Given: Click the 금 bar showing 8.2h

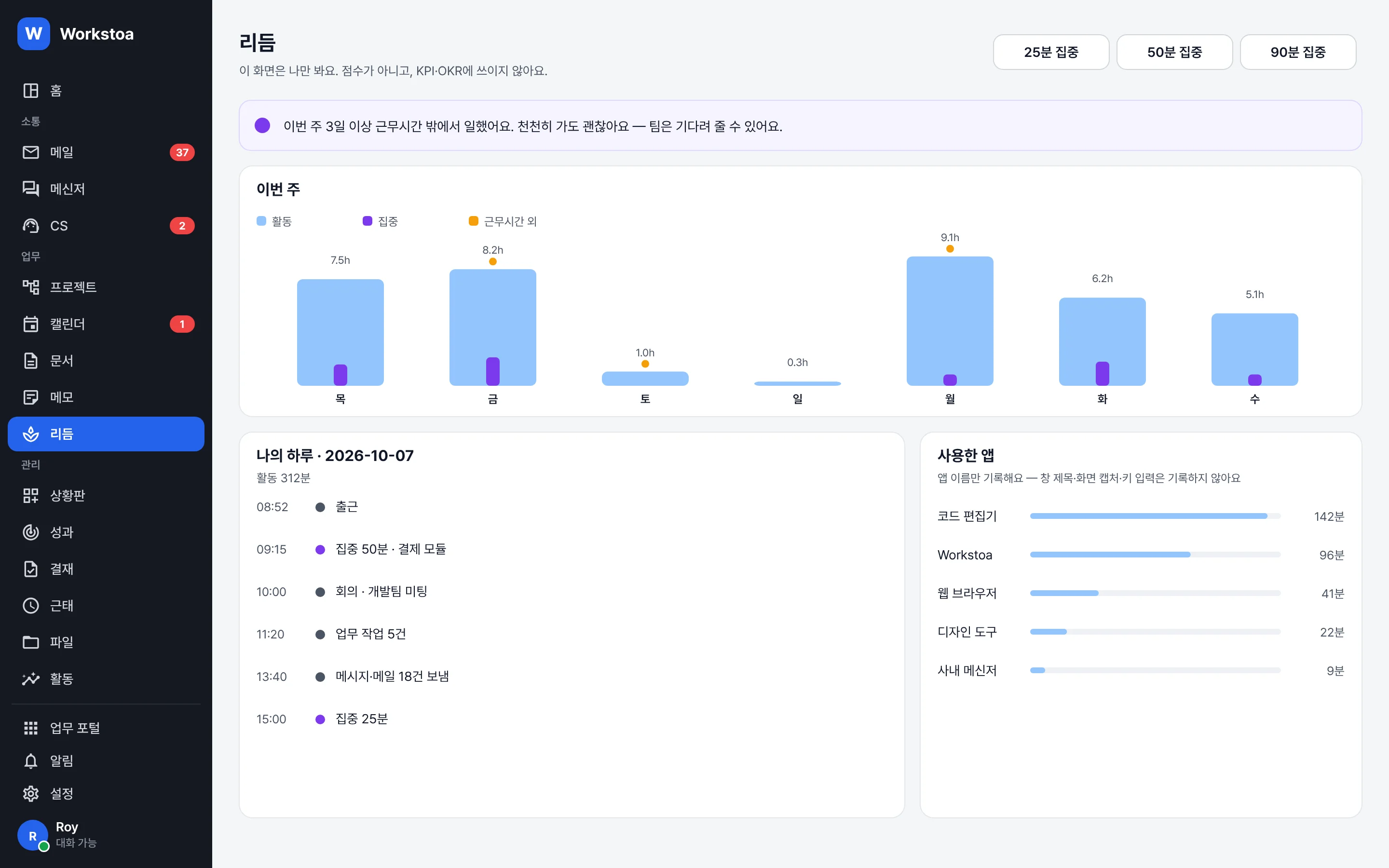Looking at the screenshot, I should (x=492, y=327).
